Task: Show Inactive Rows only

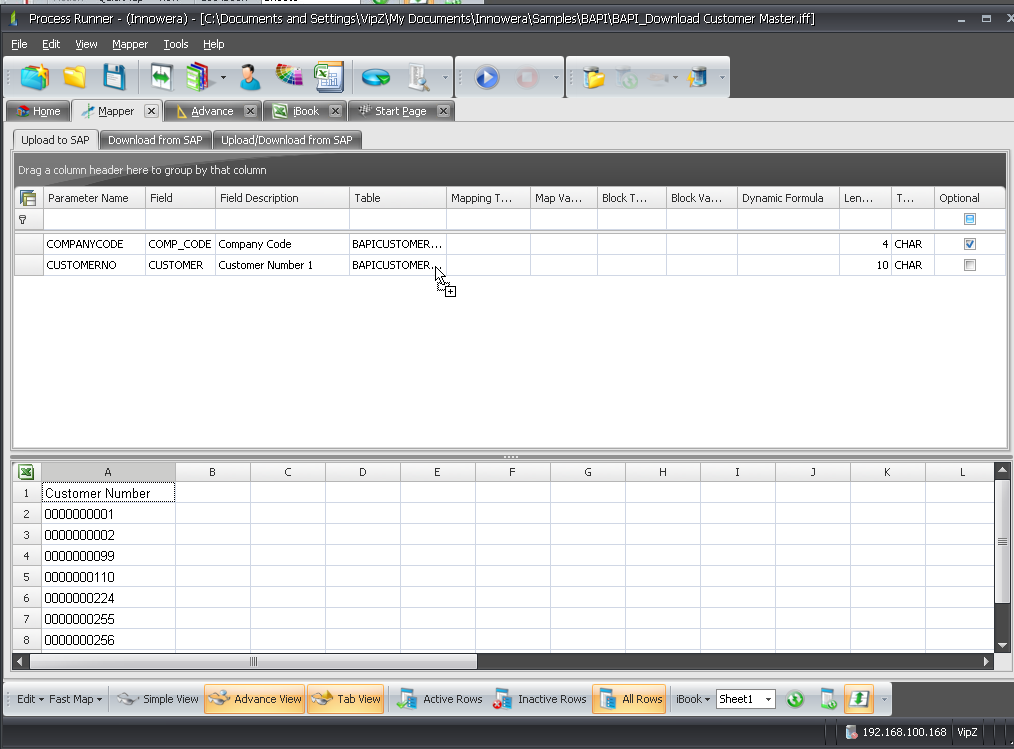Action: (540, 699)
